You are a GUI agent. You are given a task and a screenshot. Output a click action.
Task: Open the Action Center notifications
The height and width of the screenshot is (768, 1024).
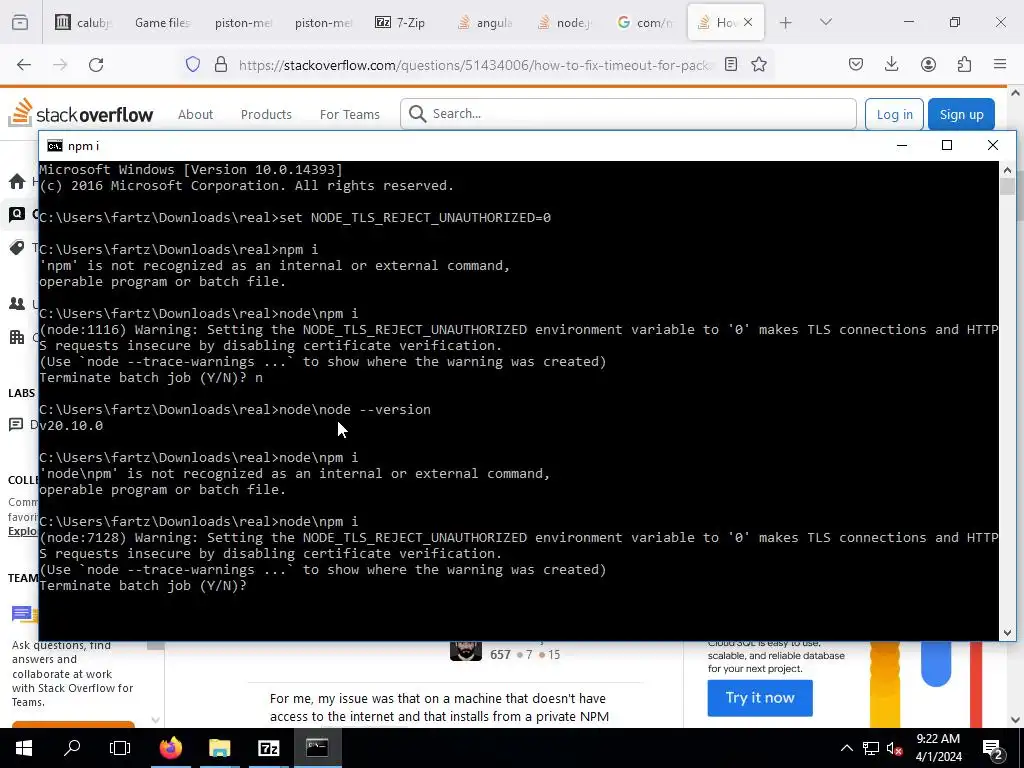click(x=992, y=748)
